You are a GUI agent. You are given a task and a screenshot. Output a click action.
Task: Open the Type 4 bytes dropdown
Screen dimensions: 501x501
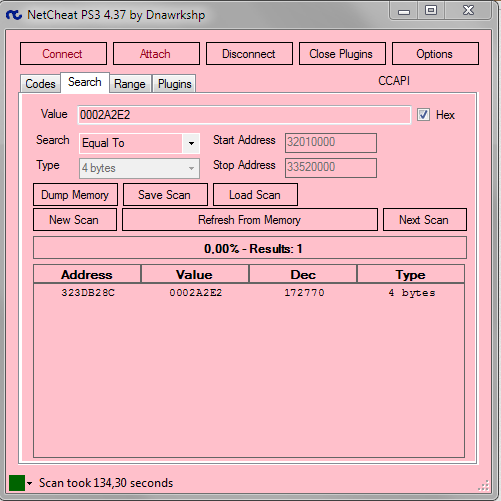[x=139, y=168]
